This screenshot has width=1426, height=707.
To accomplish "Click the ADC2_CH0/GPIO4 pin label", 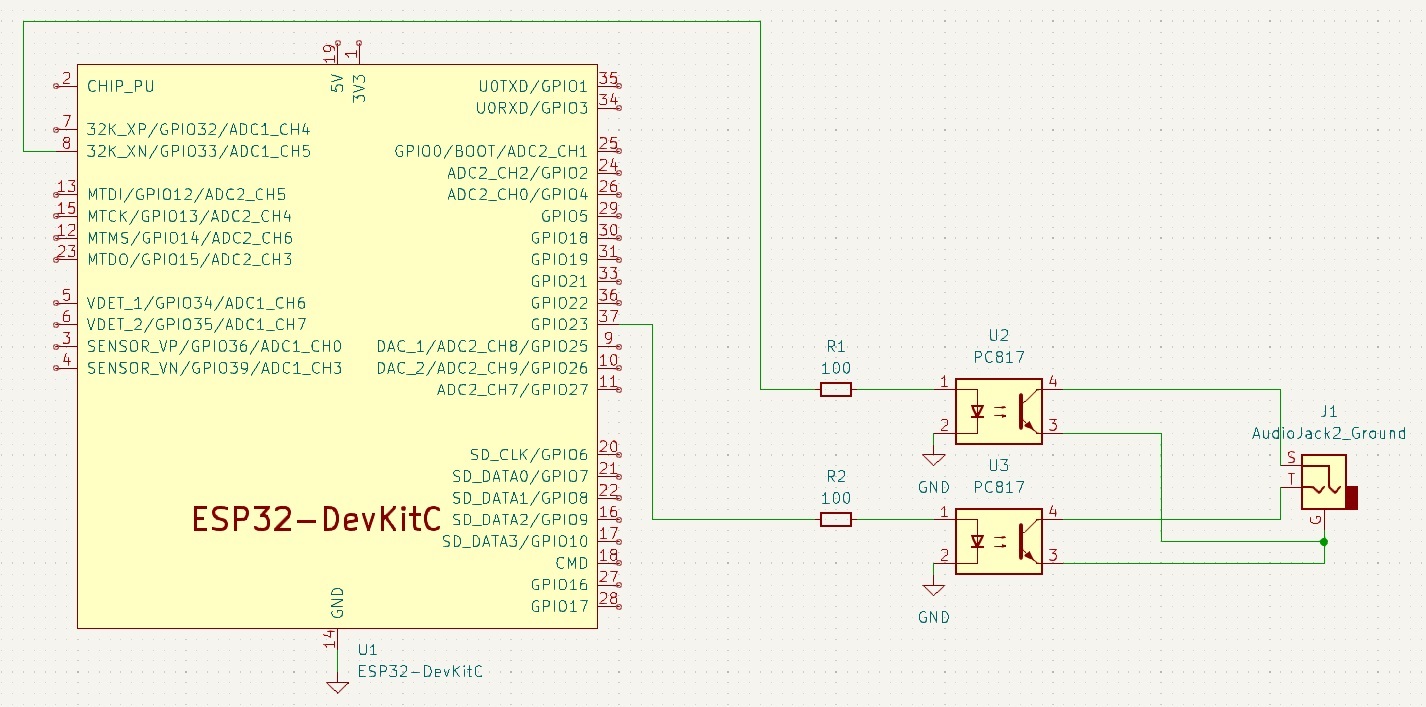I will [518, 194].
